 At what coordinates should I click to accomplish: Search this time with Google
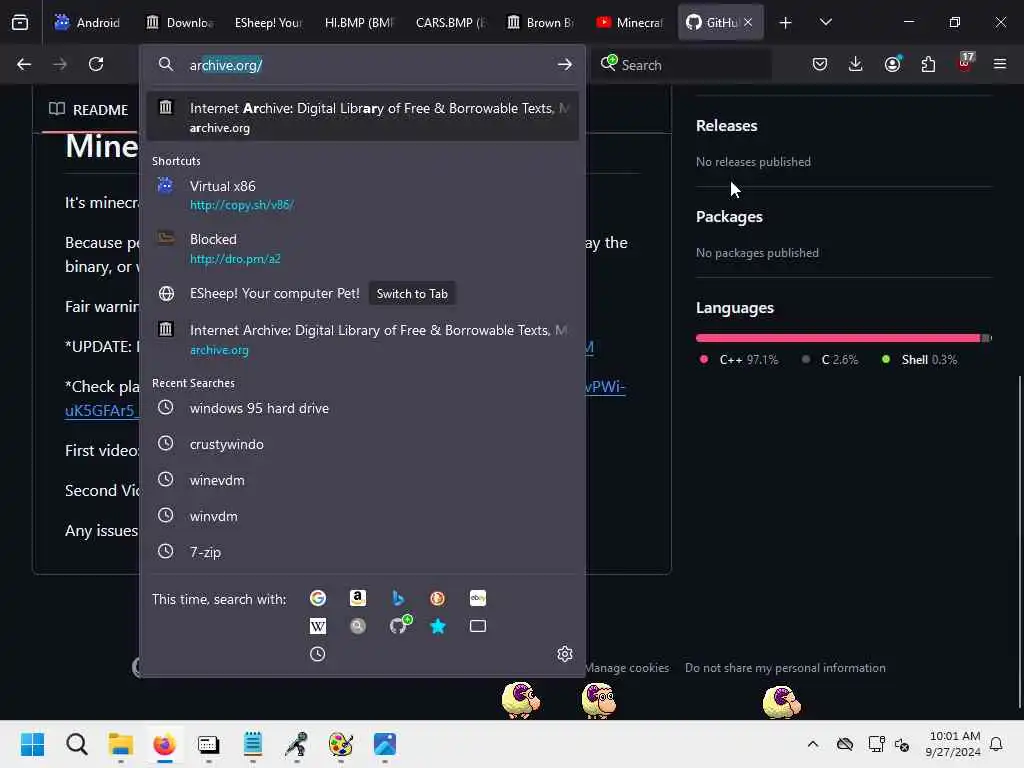click(318, 598)
